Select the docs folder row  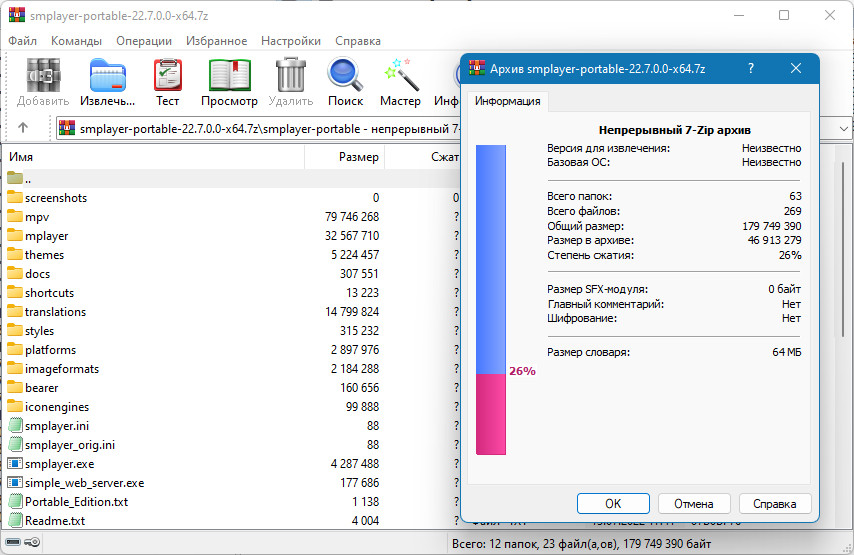[x=231, y=273]
